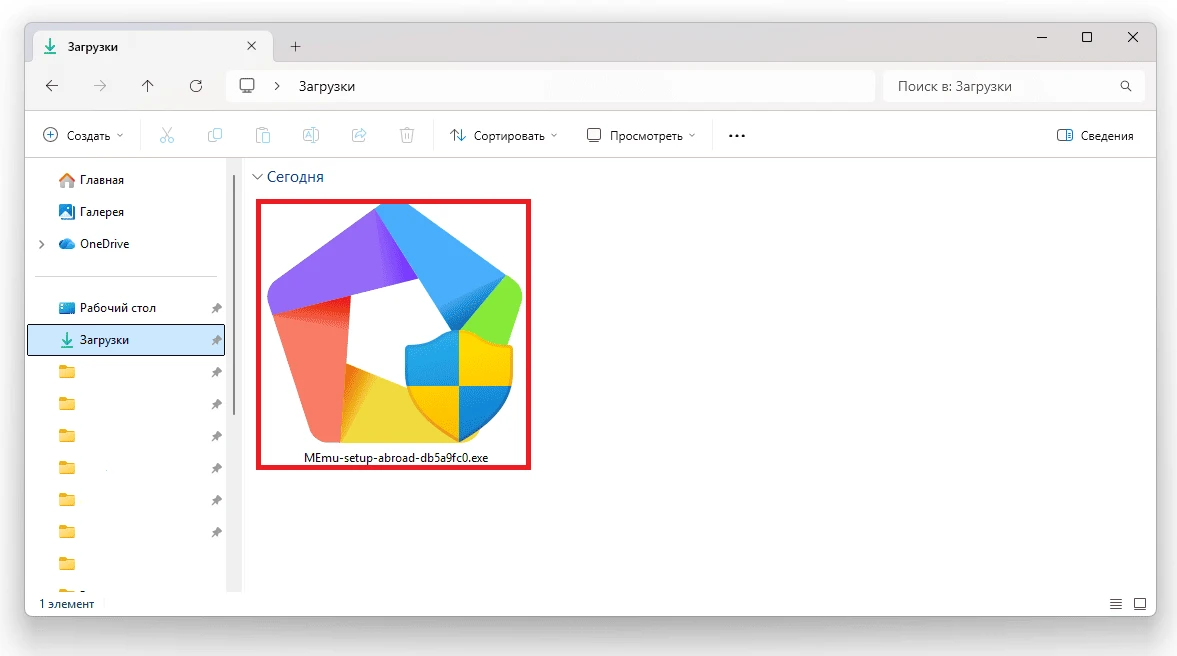Click the Rename icon in toolbar

tap(311, 135)
